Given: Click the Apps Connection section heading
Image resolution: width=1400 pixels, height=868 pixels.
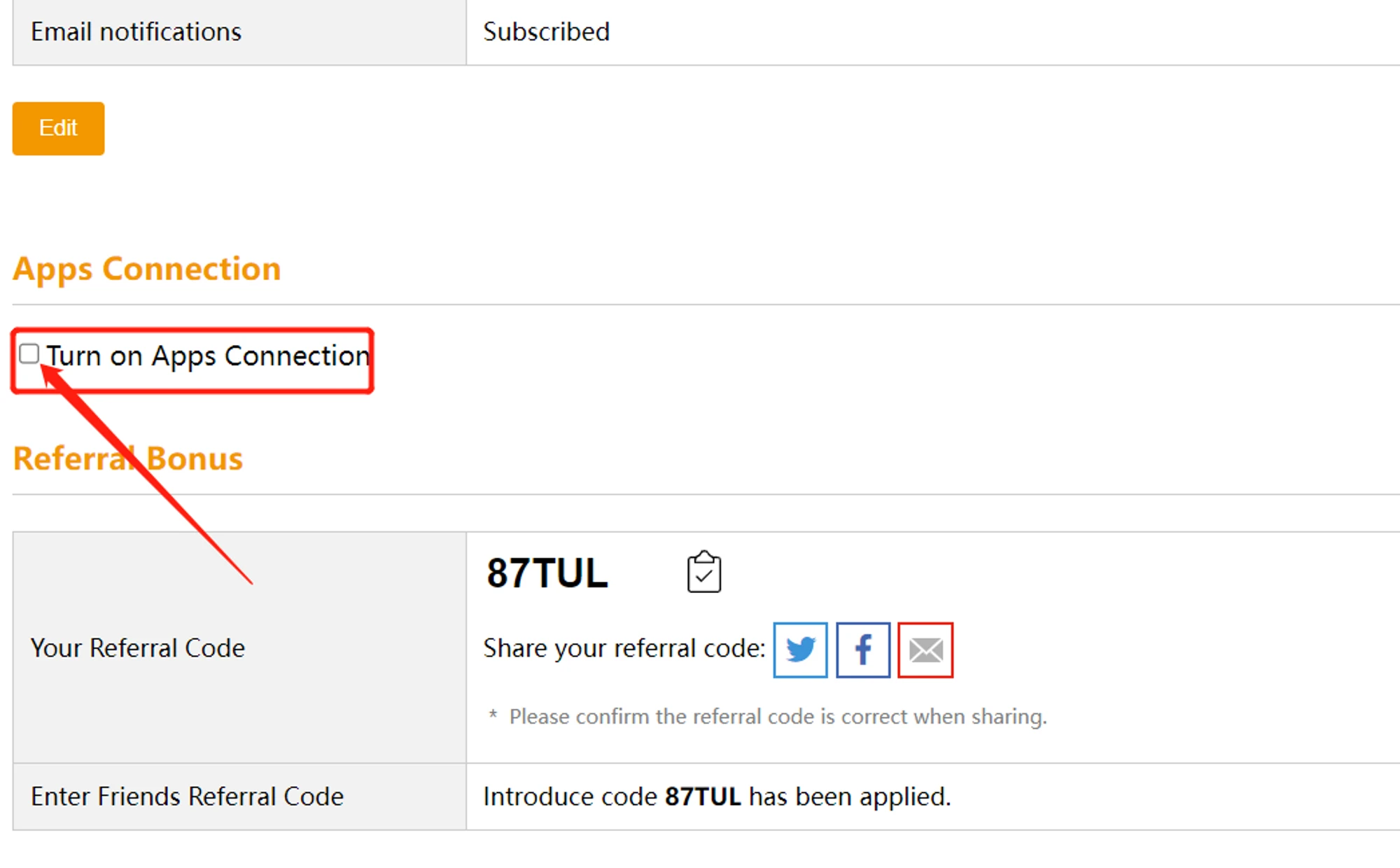Looking at the screenshot, I should 147,269.
